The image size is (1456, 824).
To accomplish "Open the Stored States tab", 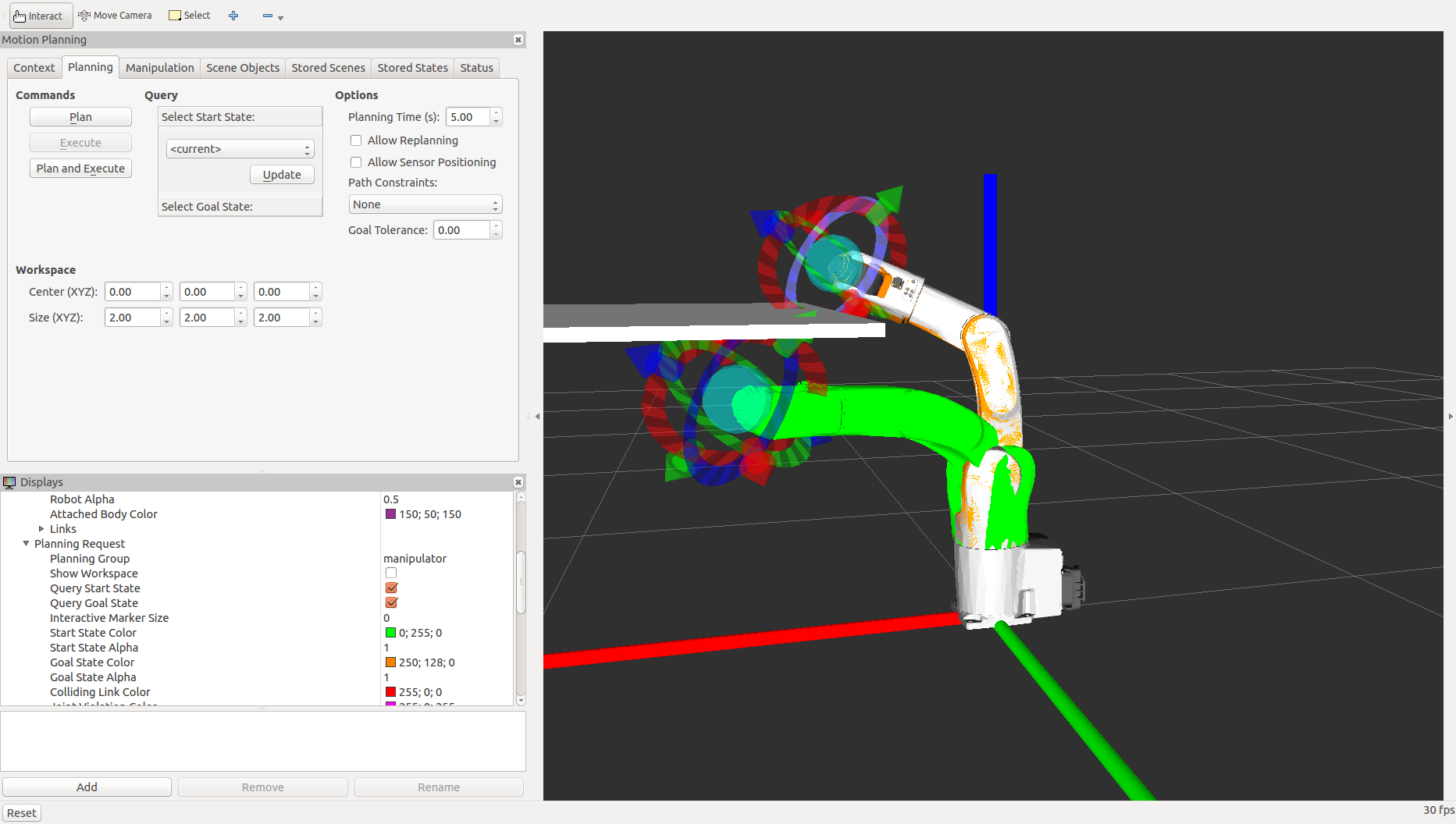I will (412, 68).
